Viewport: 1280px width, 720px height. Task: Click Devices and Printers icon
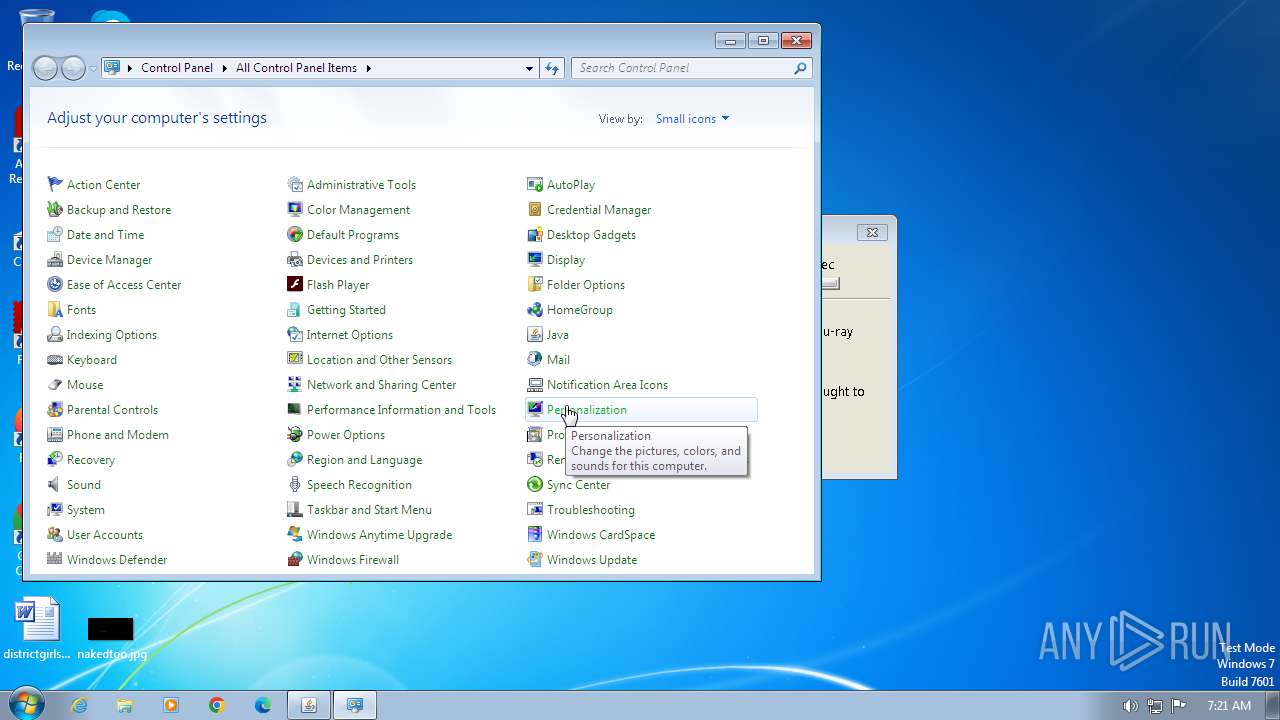pos(295,259)
